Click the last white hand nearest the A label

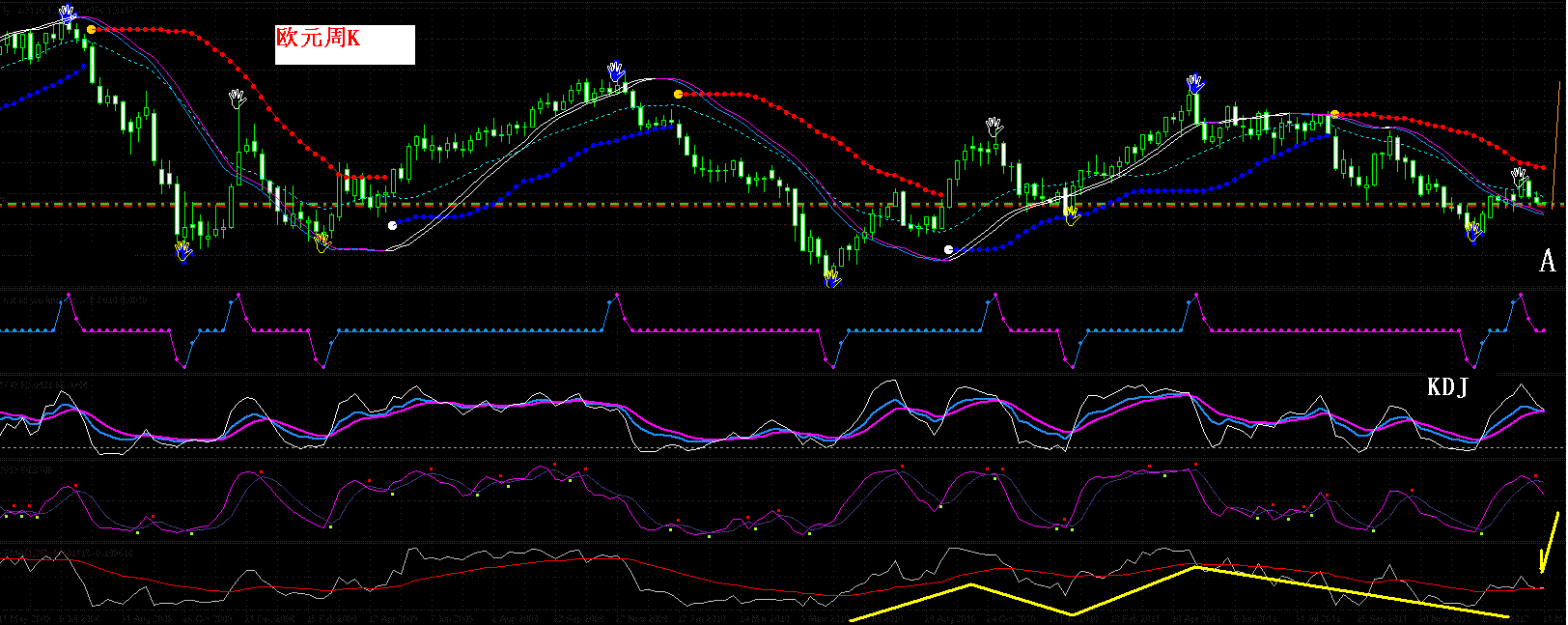1520,176
